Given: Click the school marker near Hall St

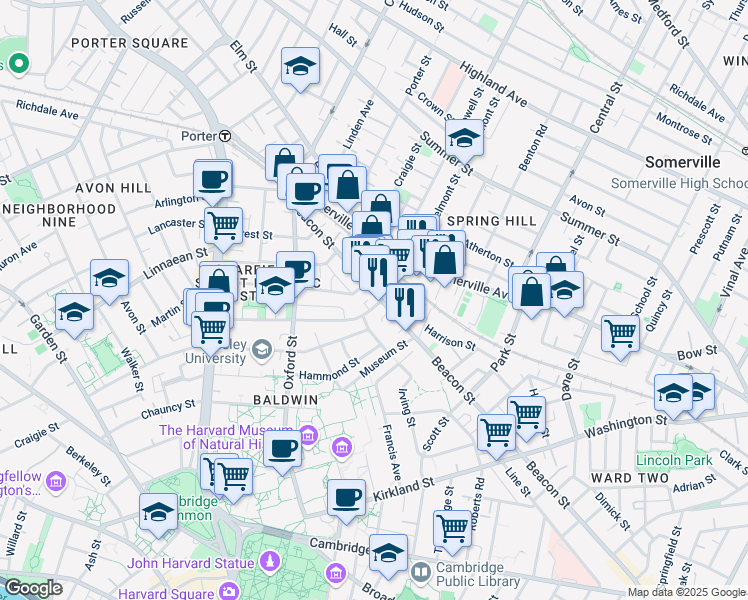Looking at the screenshot, I should pos(300,67).
